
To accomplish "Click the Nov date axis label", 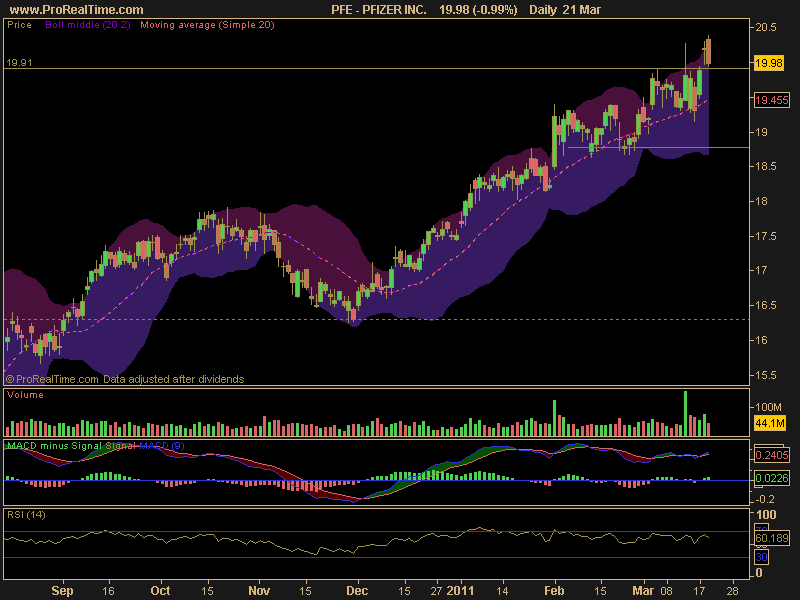I will click(x=259, y=591).
